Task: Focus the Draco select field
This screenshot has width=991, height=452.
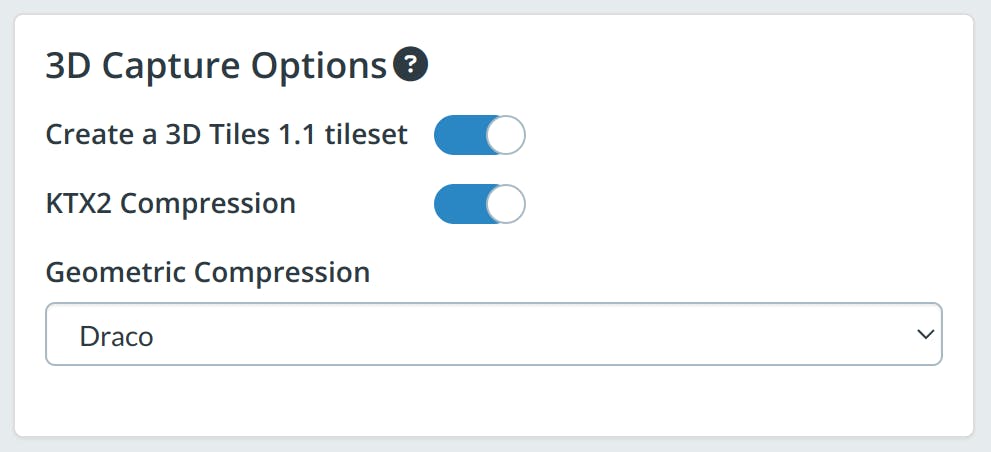Action: [493, 334]
